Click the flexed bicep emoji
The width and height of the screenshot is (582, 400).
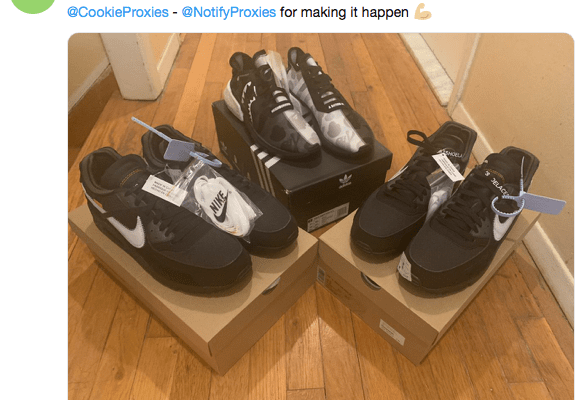click(x=422, y=12)
